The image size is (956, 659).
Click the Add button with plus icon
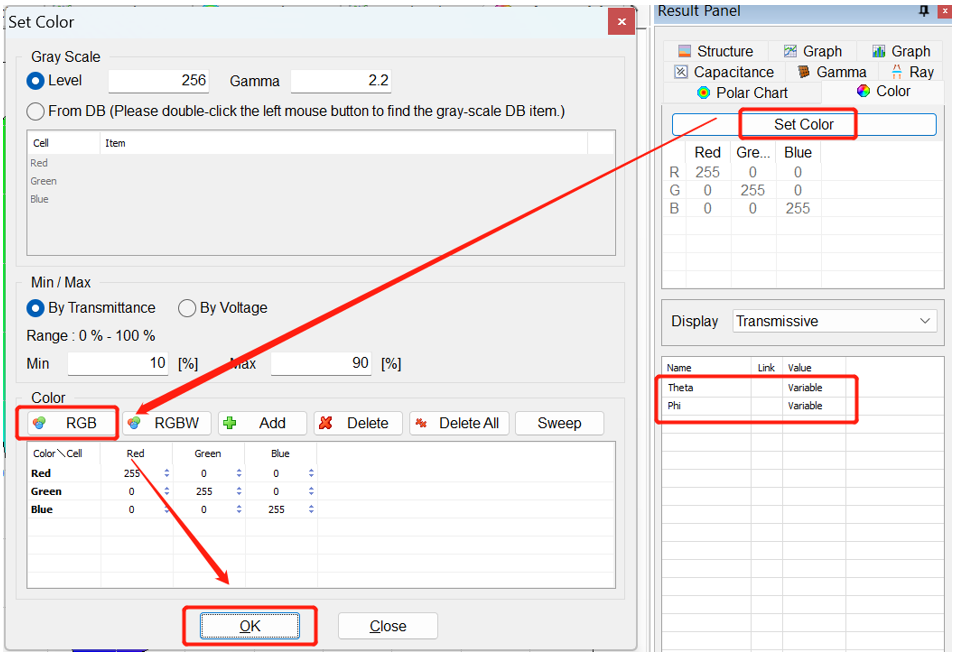(x=259, y=423)
